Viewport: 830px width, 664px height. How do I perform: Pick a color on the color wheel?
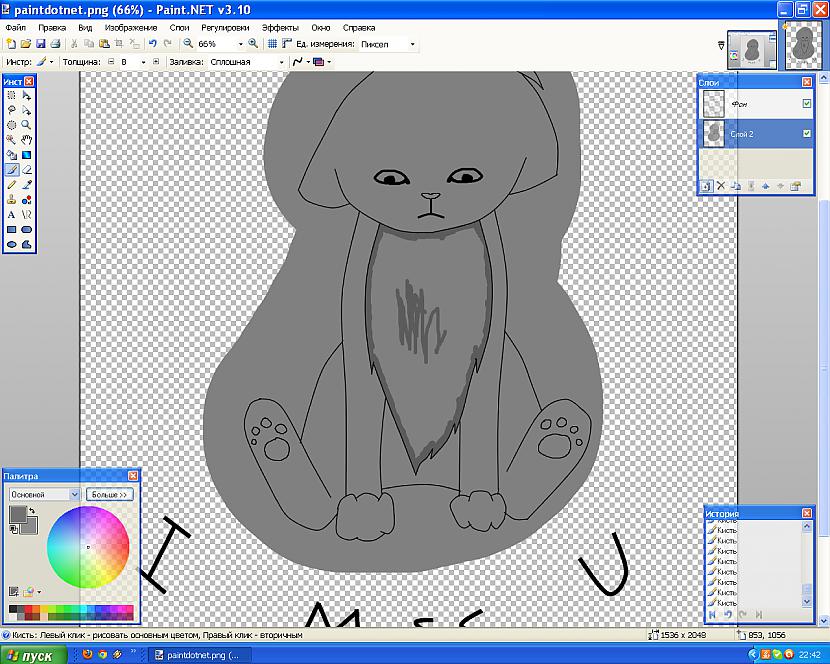click(x=88, y=547)
